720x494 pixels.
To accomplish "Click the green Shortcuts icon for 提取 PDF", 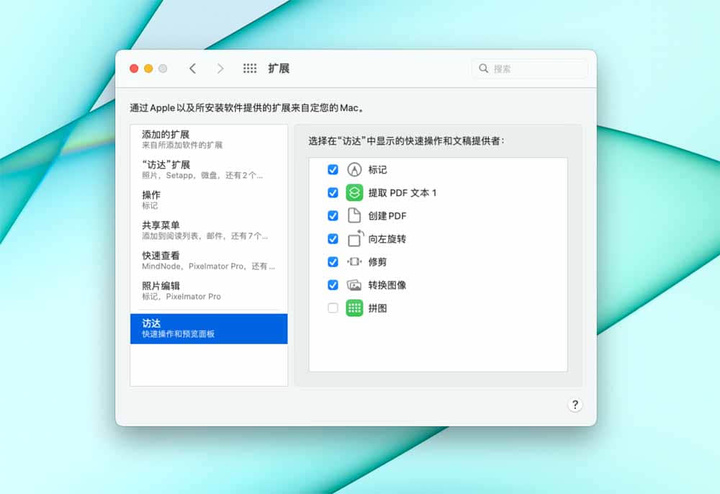I will pyautogui.click(x=354, y=192).
